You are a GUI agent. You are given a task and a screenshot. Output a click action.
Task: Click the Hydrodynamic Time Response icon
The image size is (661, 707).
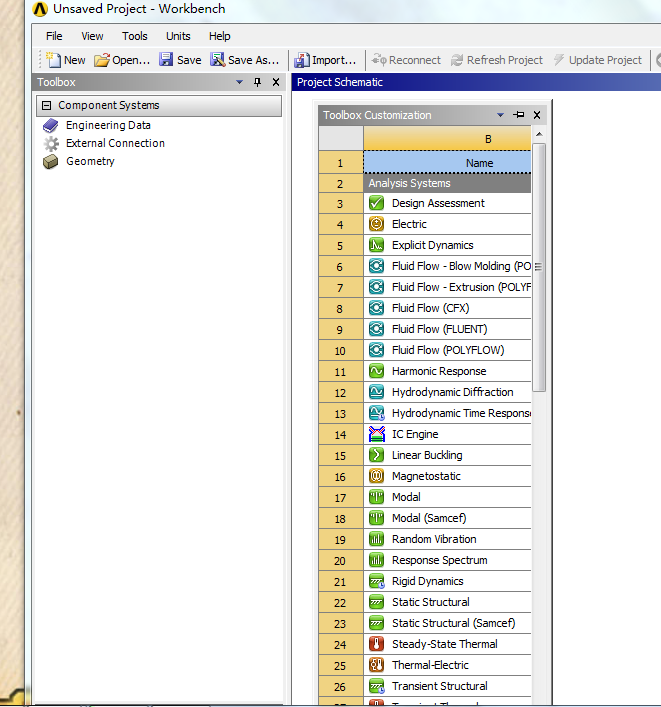(376, 413)
